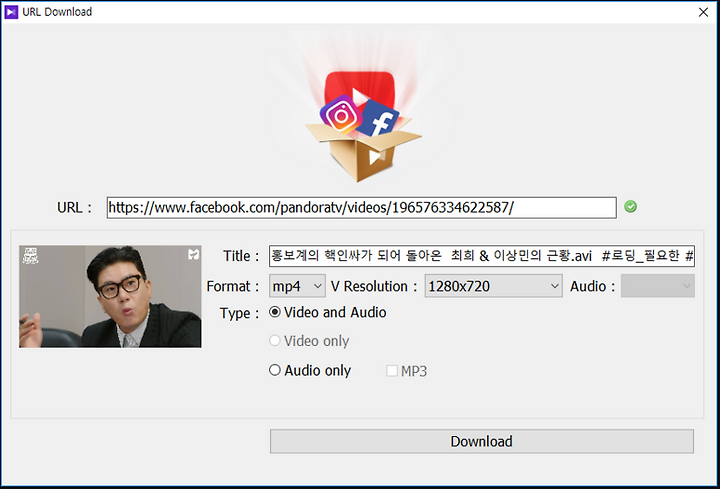Image resolution: width=720 pixels, height=489 pixels.
Task: Click into the URL input field
Action: [361, 208]
